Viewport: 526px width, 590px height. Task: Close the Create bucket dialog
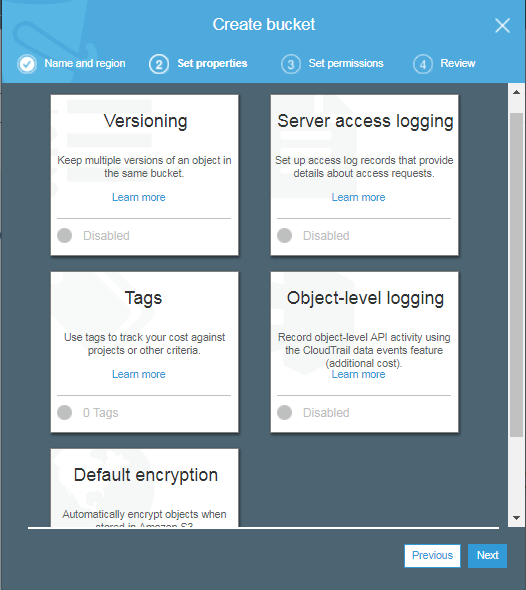point(502,26)
